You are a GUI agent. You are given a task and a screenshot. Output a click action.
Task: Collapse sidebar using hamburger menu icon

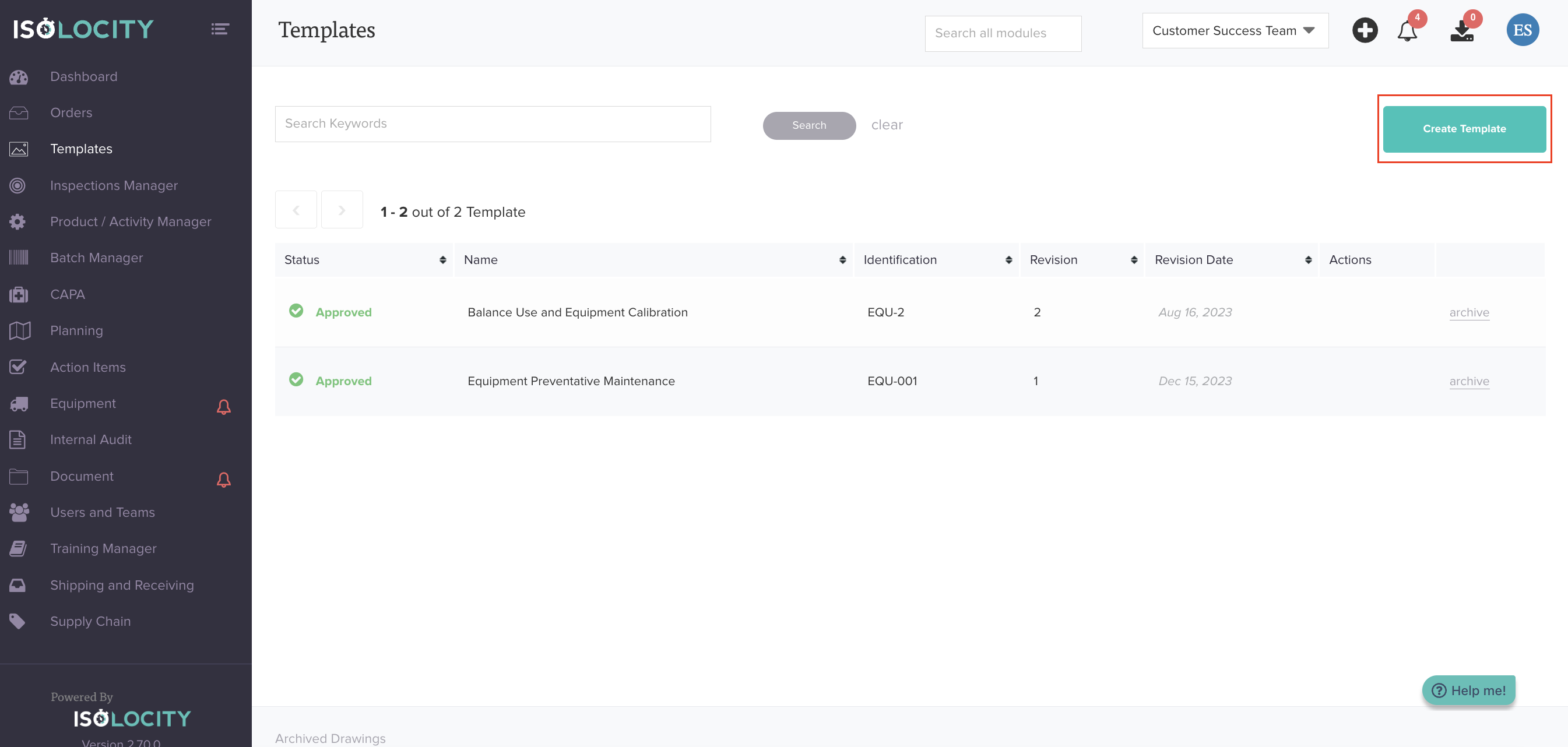(x=220, y=29)
